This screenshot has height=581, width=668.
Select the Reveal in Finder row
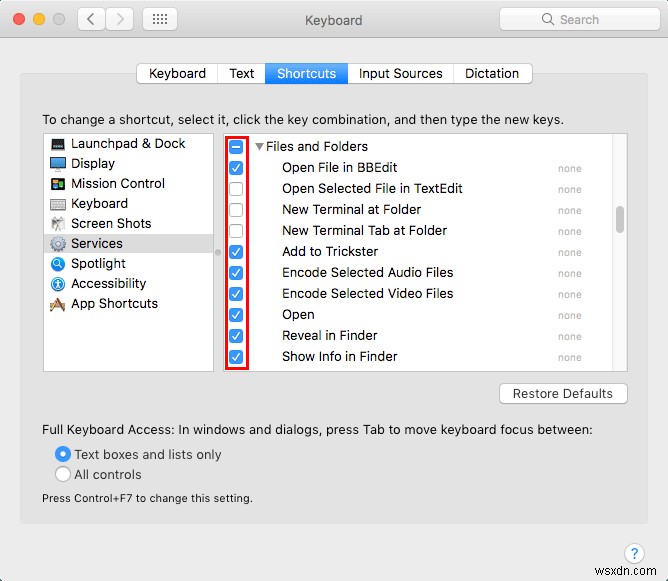[418, 336]
